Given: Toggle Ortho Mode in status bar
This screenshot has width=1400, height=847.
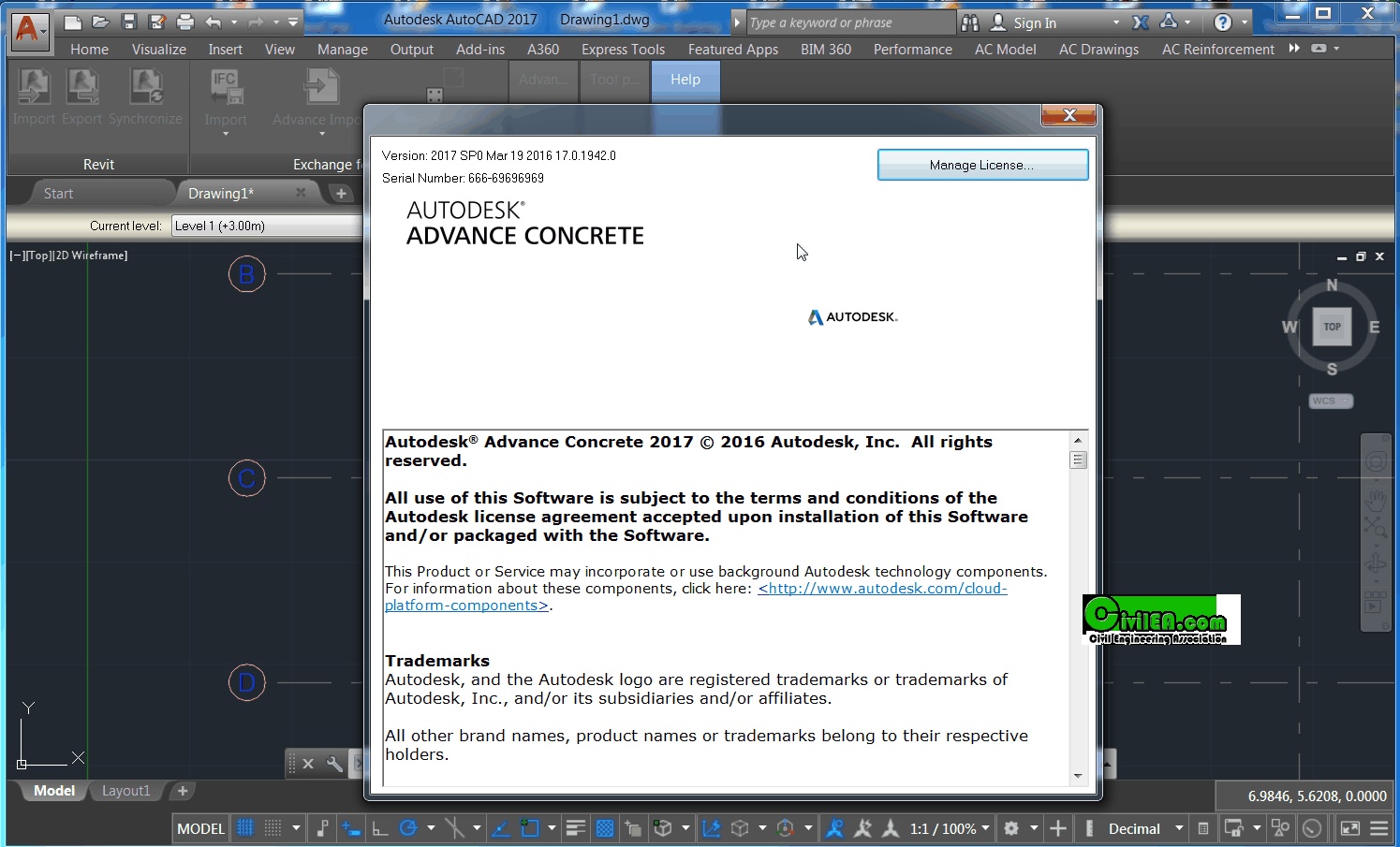Looking at the screenshot, I should 379,828.
